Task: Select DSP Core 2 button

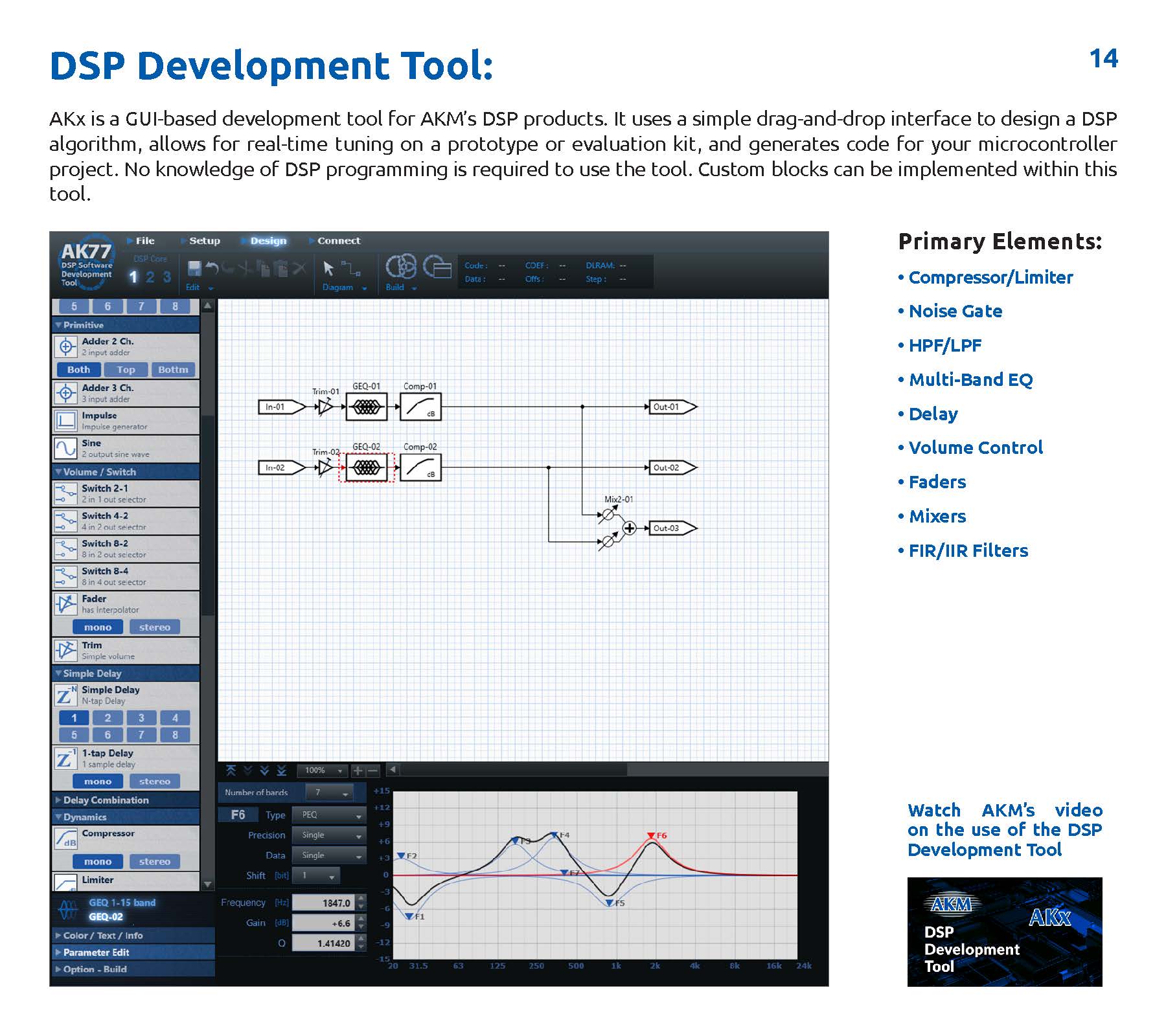Action: [x=150, y=277]
